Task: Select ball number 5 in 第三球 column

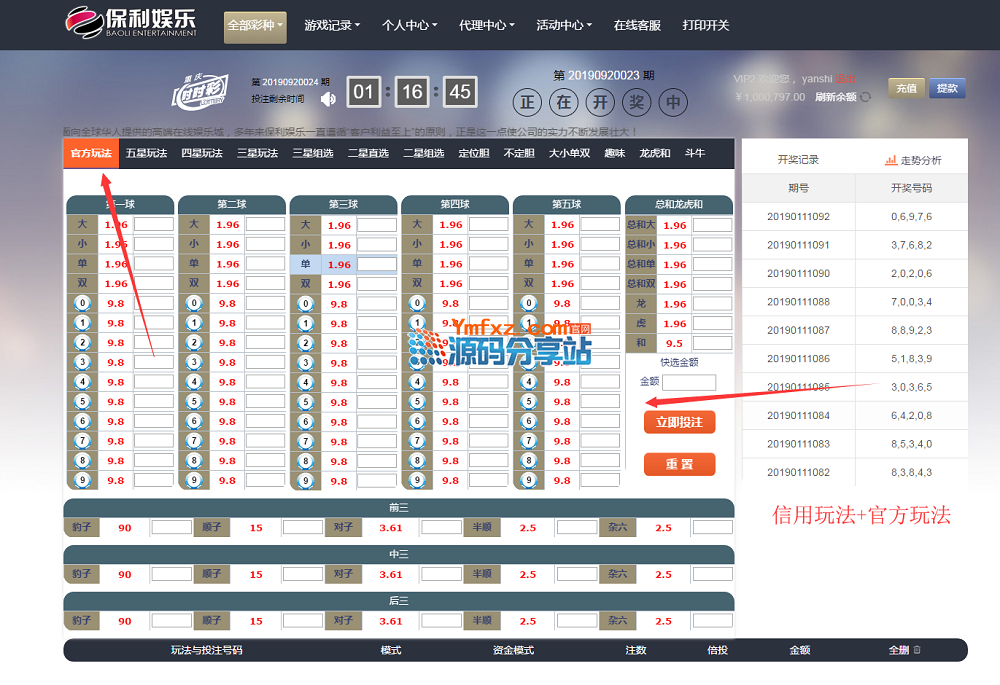Action: (305, 402)
